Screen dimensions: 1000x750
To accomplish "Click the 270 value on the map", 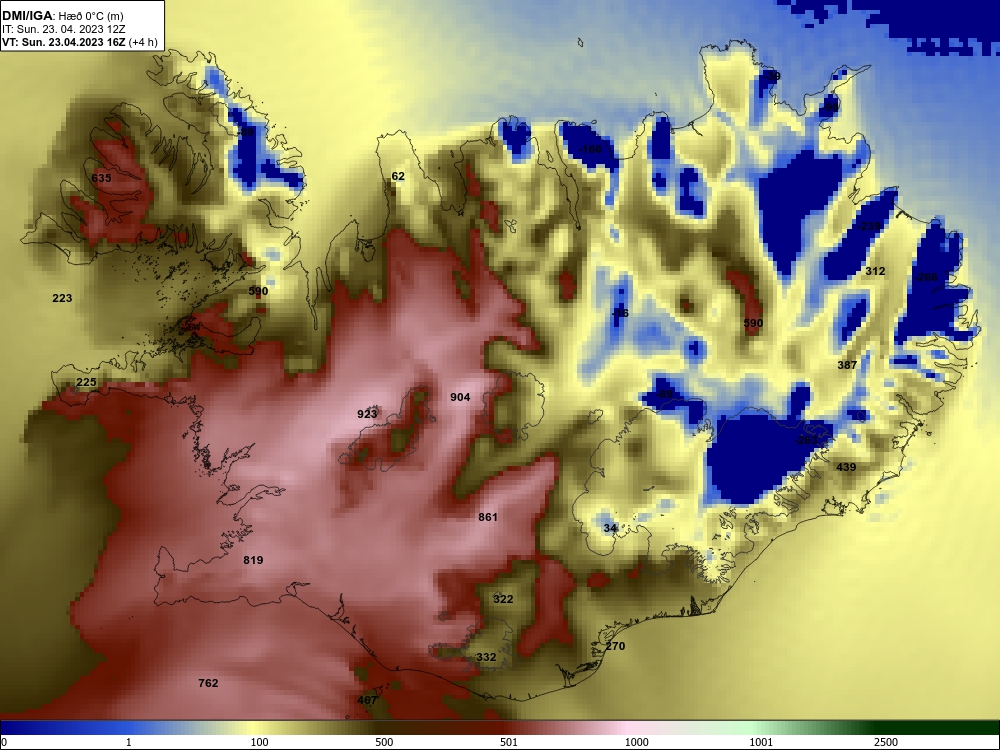I will pos(615,646).
